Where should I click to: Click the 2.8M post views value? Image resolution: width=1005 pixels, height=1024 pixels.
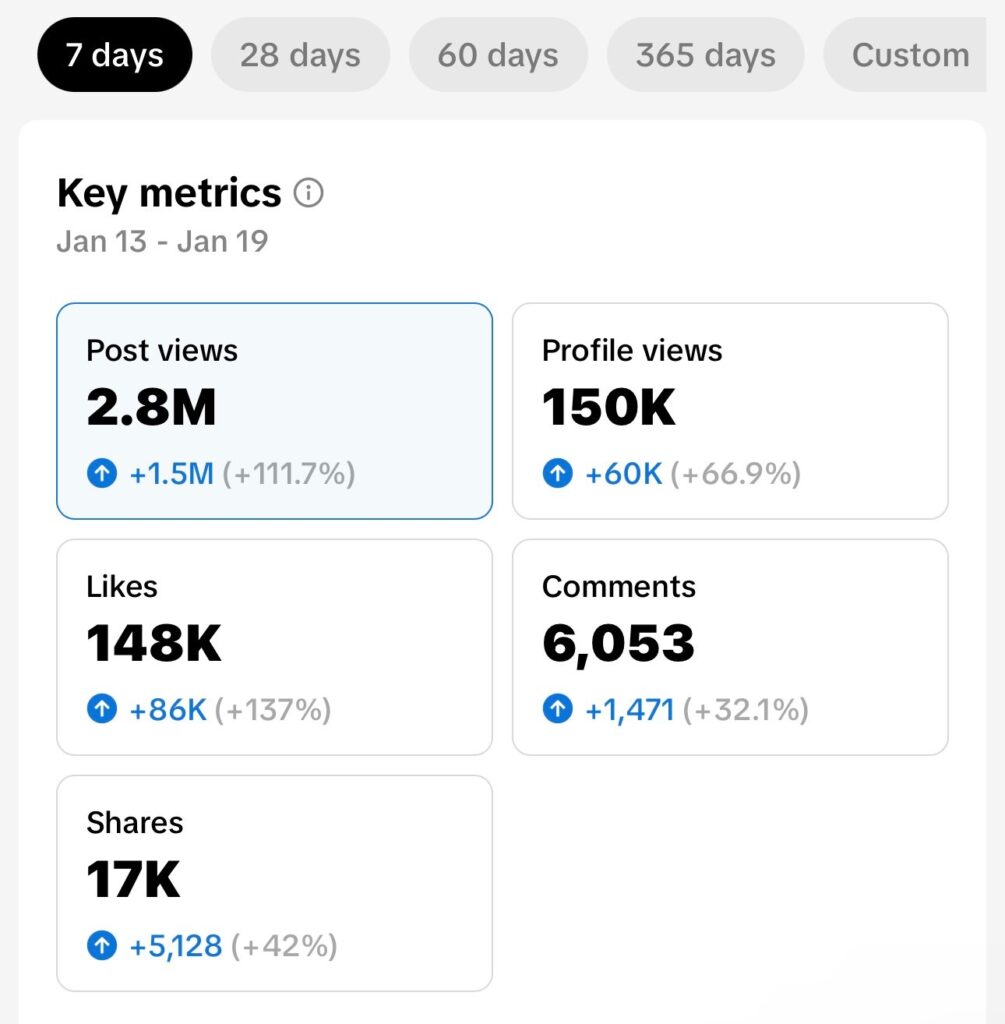(x=151, y=407)
